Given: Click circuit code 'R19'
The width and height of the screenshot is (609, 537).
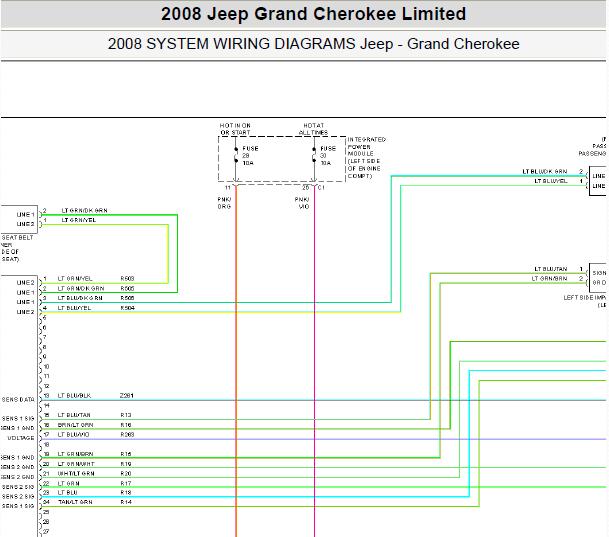Looking at the screenshot, I should 126,464.
